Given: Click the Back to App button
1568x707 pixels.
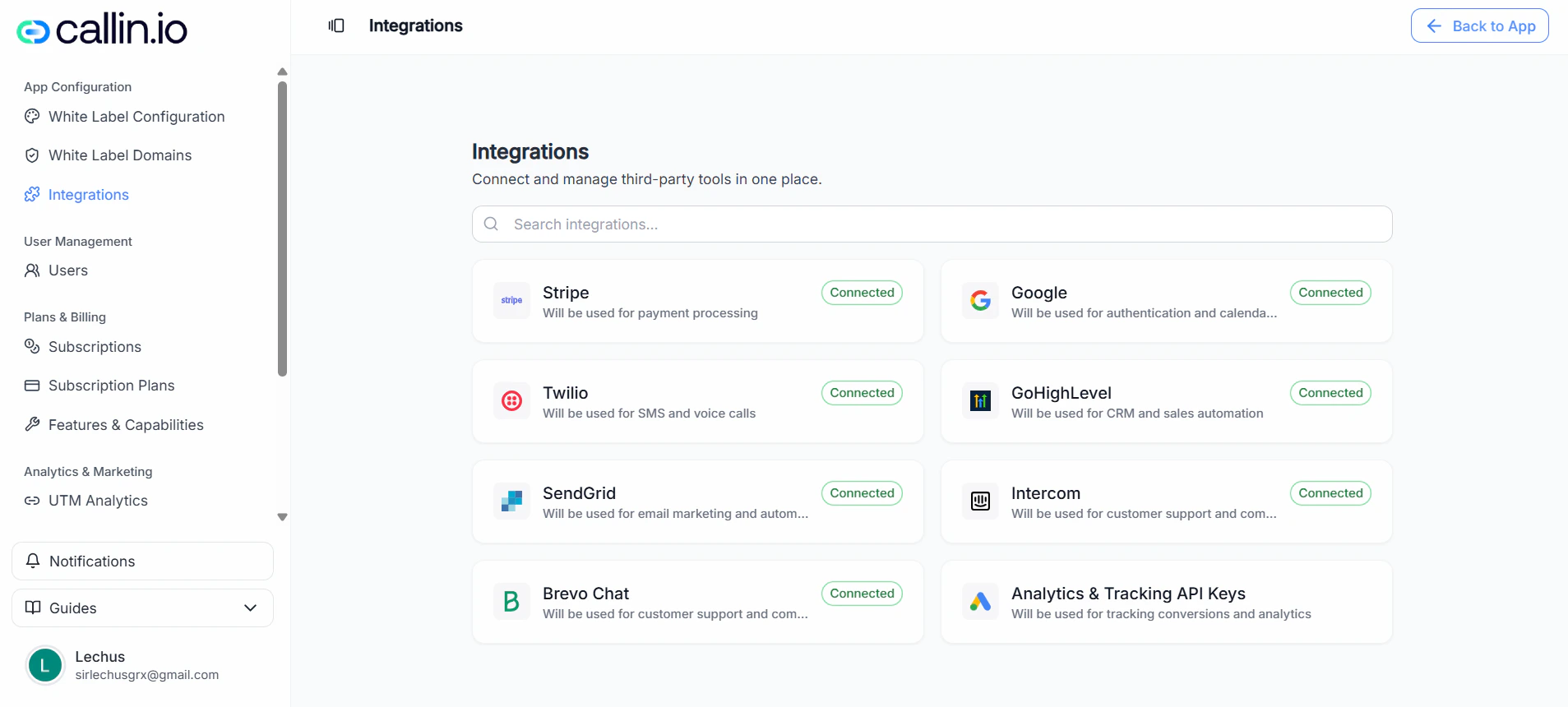Looking at the screenshot, I should (x=1479, y=25).
